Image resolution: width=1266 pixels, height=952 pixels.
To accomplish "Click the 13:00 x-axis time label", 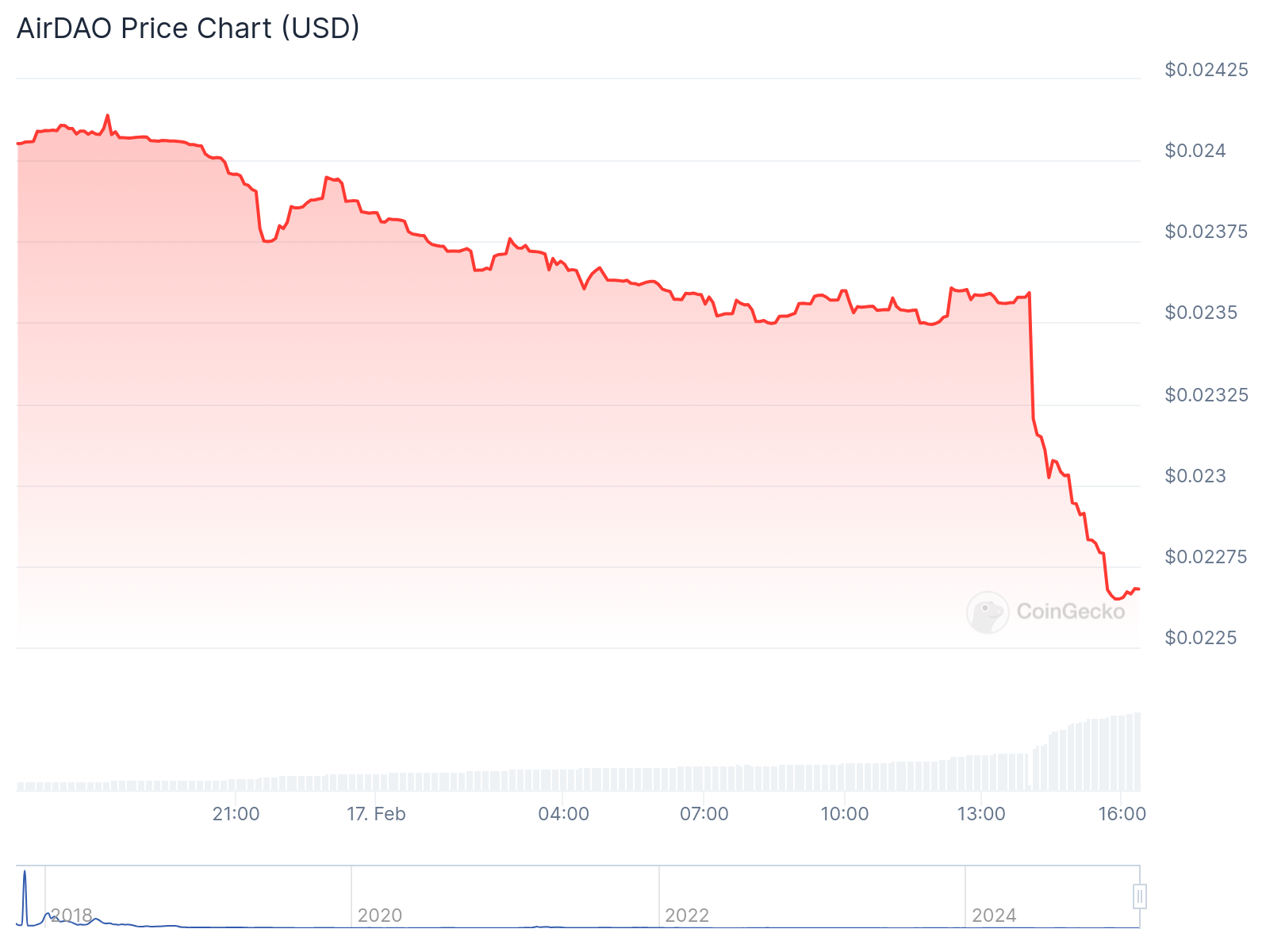I will tap(981, 814).
